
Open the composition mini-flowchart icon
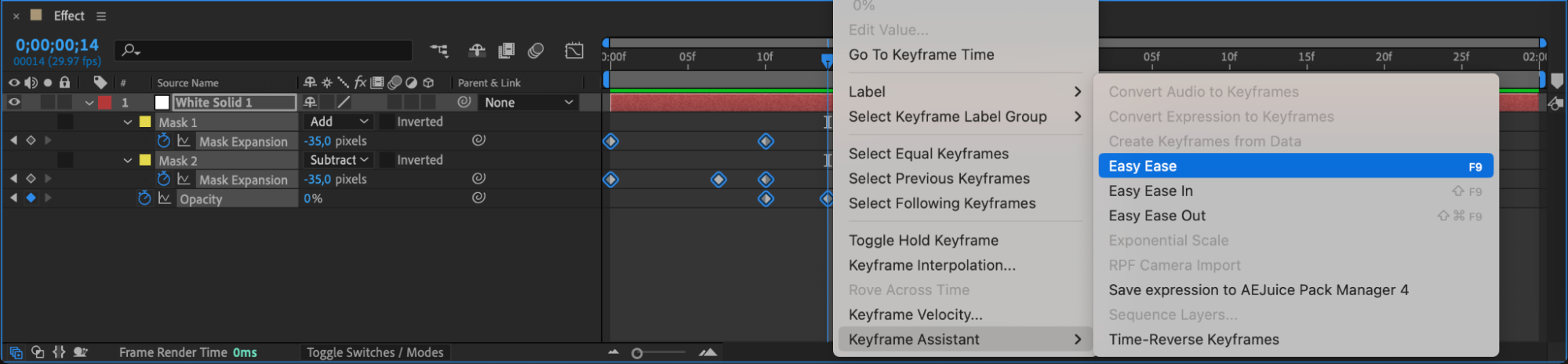point(439,51)
